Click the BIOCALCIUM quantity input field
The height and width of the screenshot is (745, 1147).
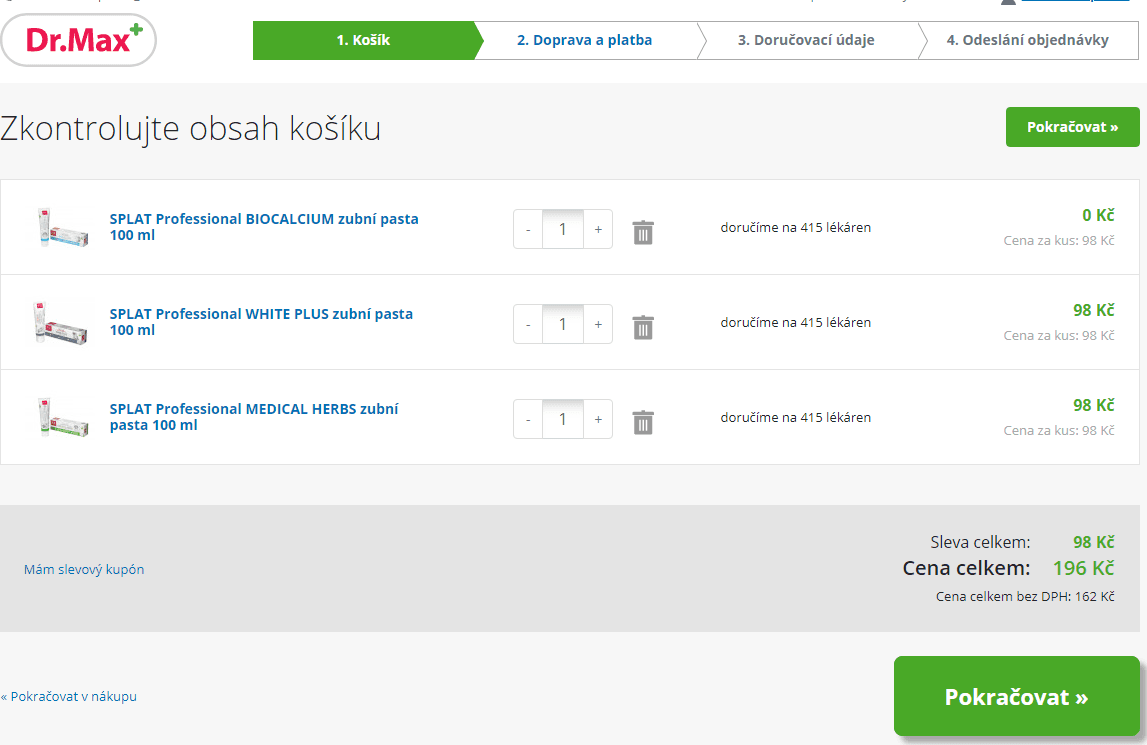[x=563, y=229]
